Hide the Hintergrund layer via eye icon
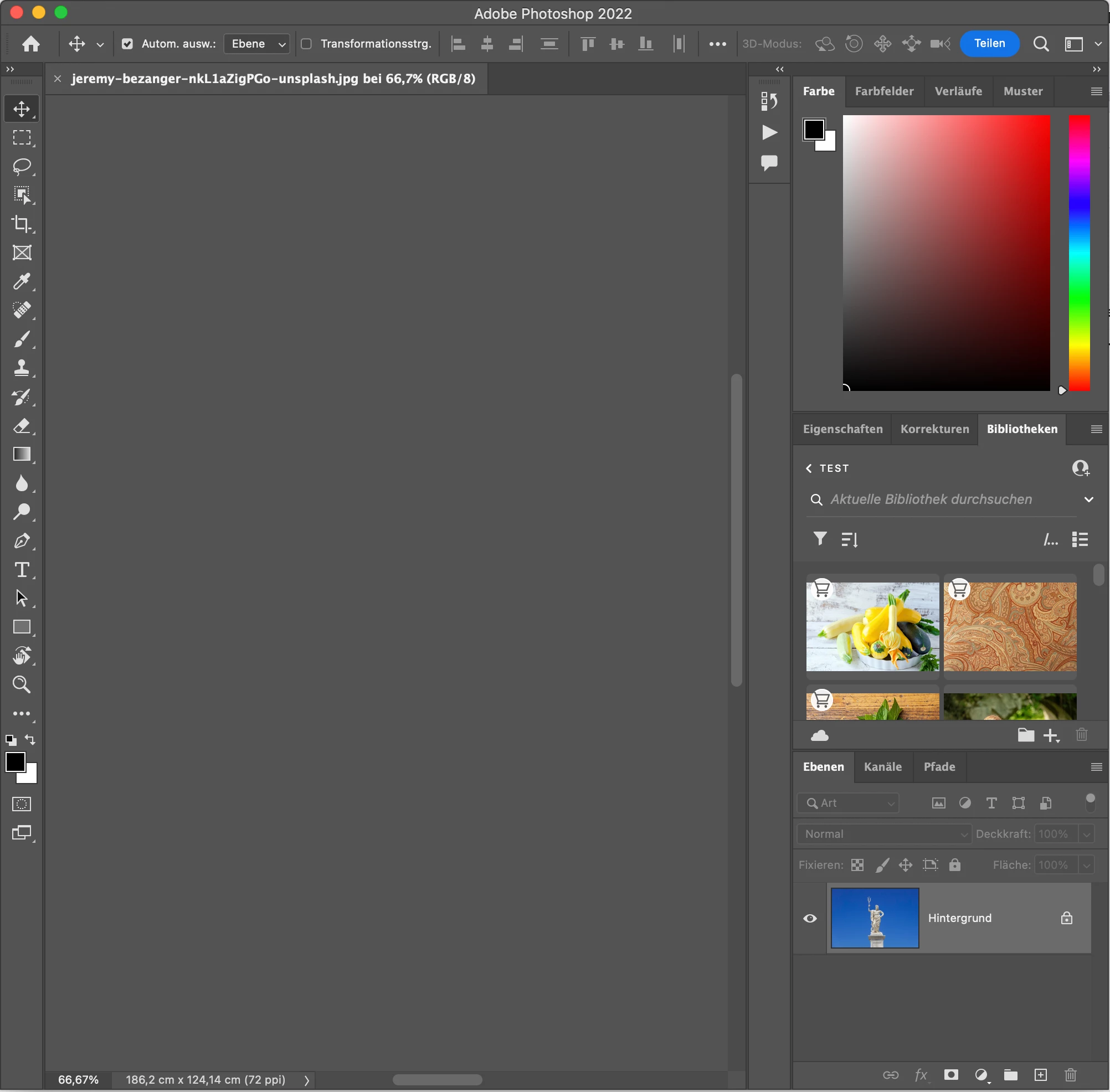This screenshot has width=1110, height=1092. tap(809, 918)
